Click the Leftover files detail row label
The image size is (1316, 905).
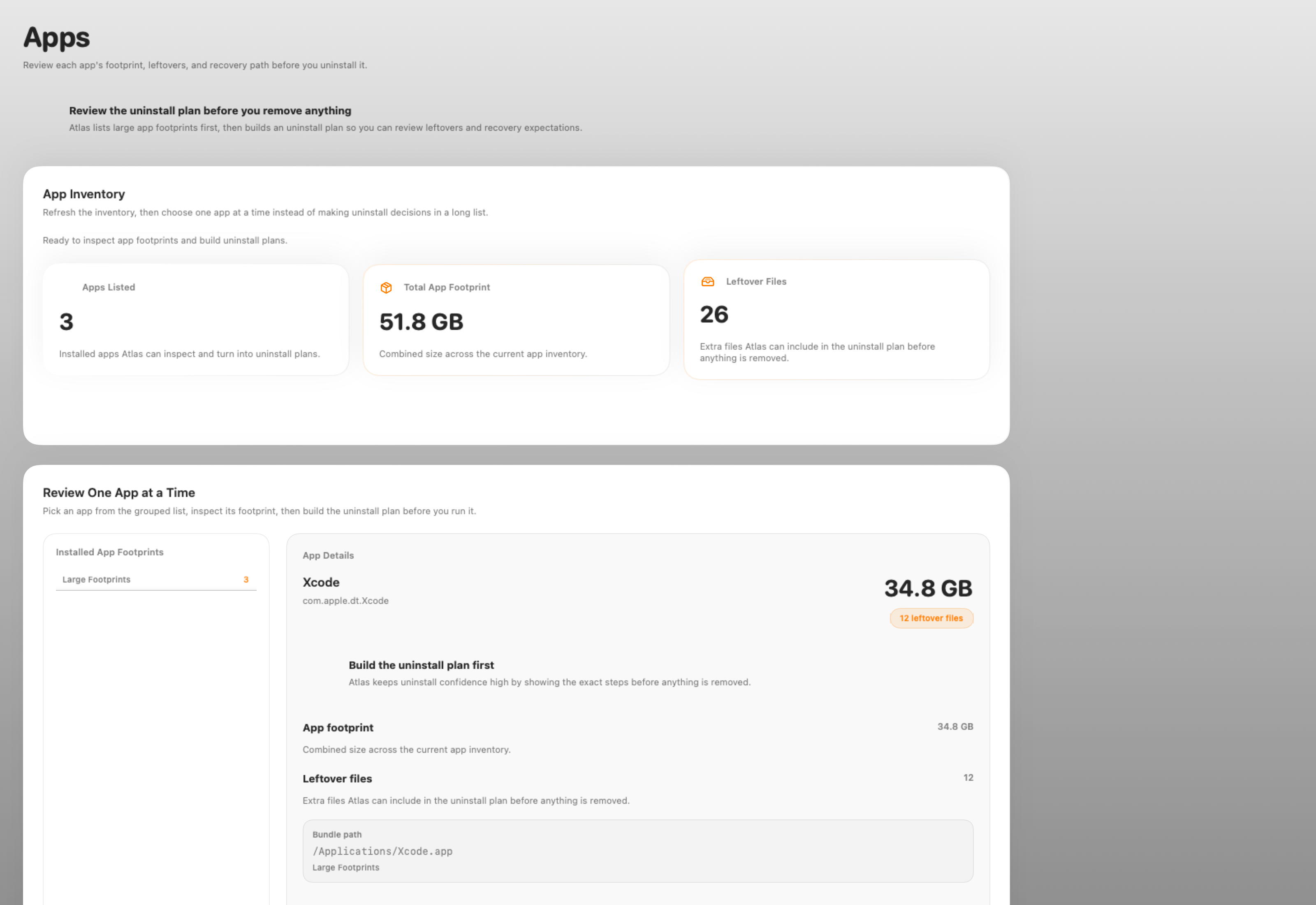tap(337, 779)
